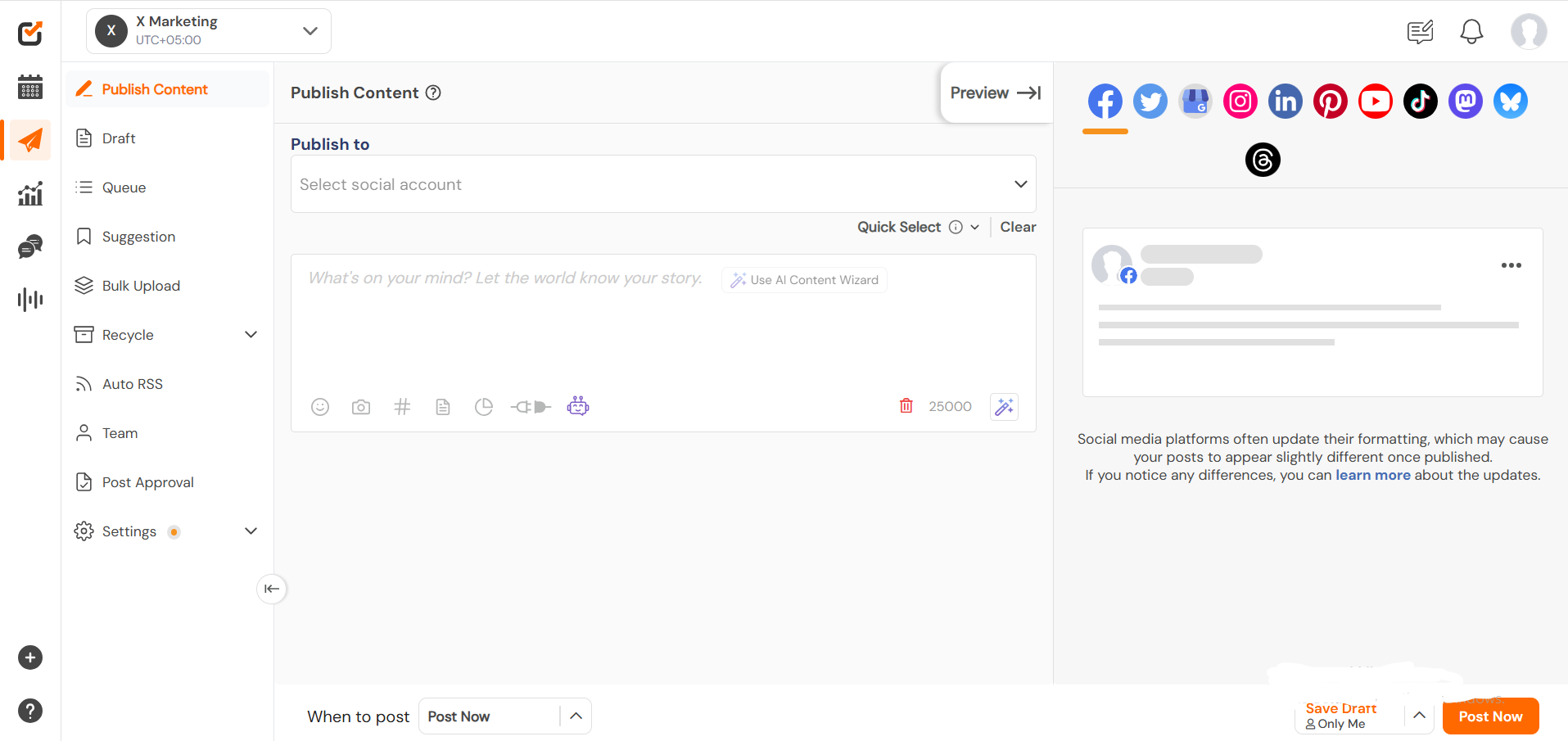1568x741 pixels.
Task: Click the orange Post Now button
Action: coord(1490,716)
